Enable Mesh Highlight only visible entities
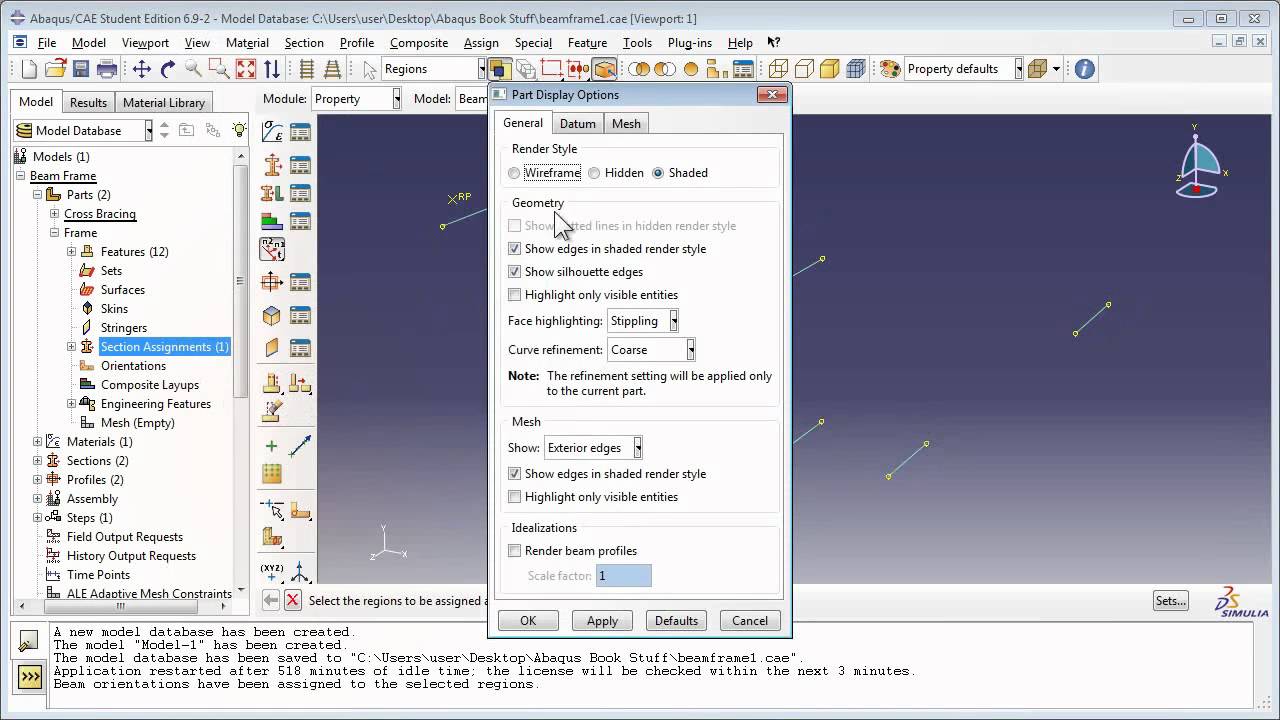Screen dimensions: 1280x720 pos(515,497)
